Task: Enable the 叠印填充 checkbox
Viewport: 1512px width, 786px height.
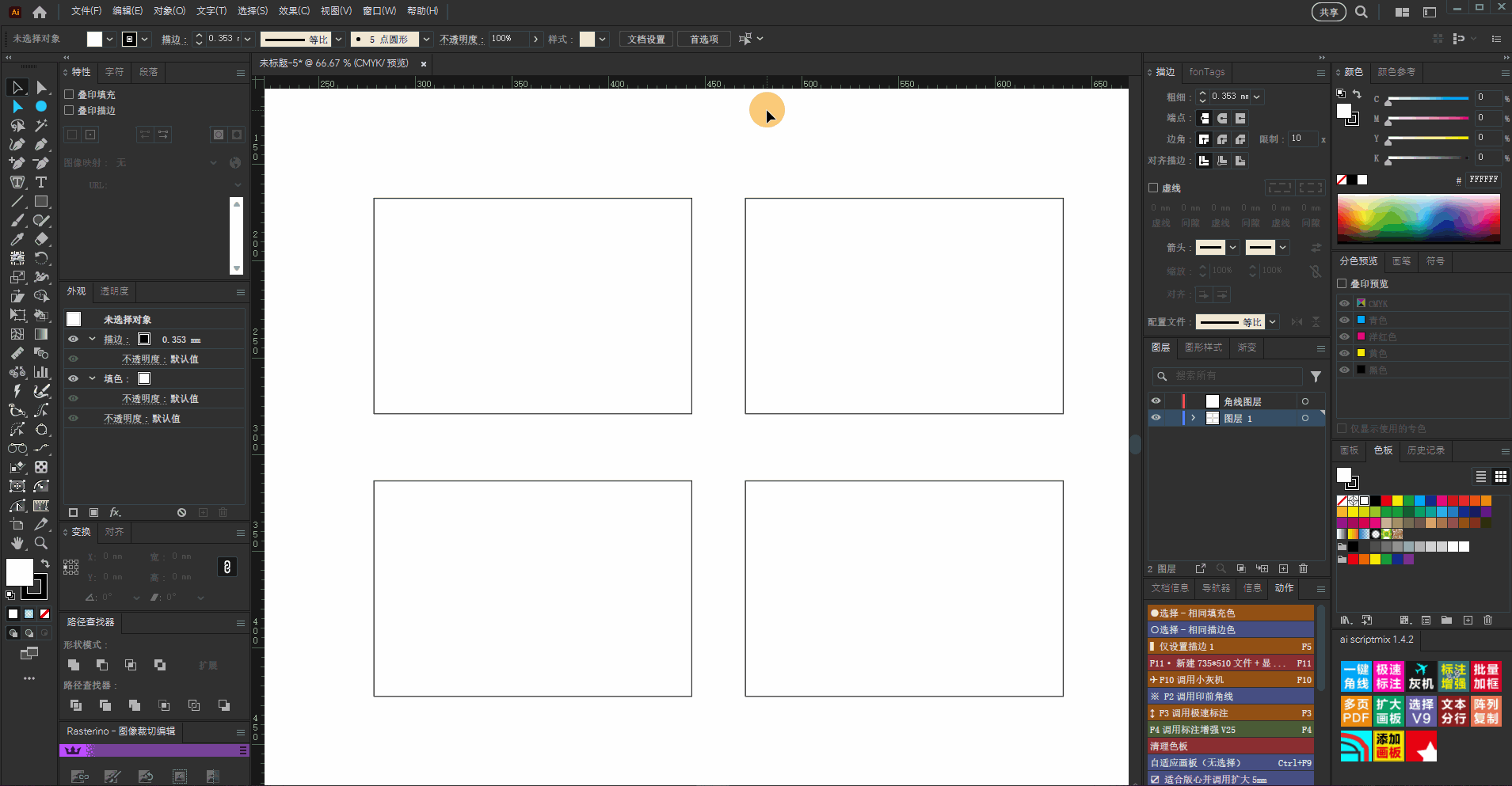Action: (x=69, y=94)
